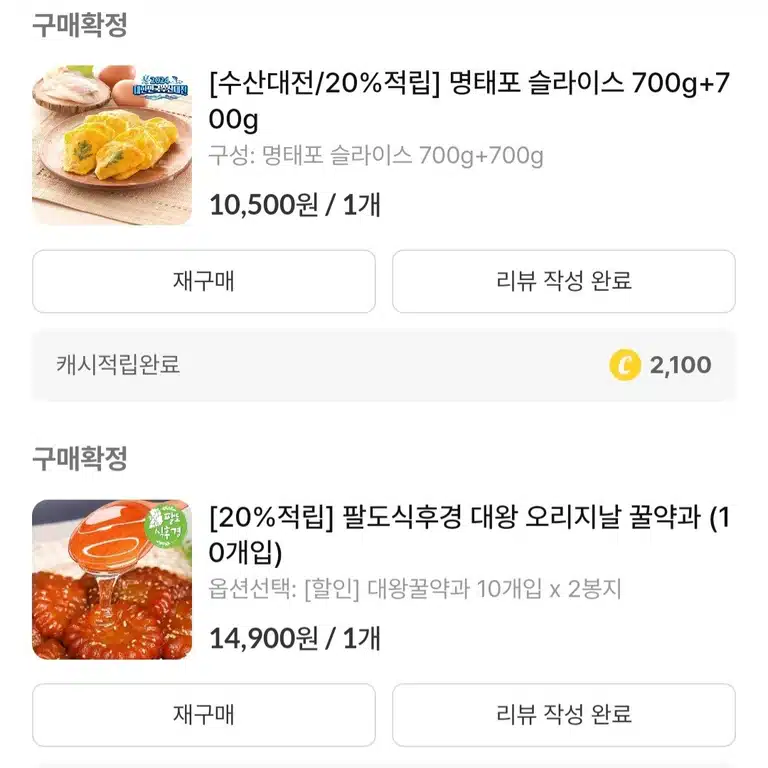The image size is (768, 768).
Task: Tap the yellow cash coin icon
Action: click(x=625, y=365)
